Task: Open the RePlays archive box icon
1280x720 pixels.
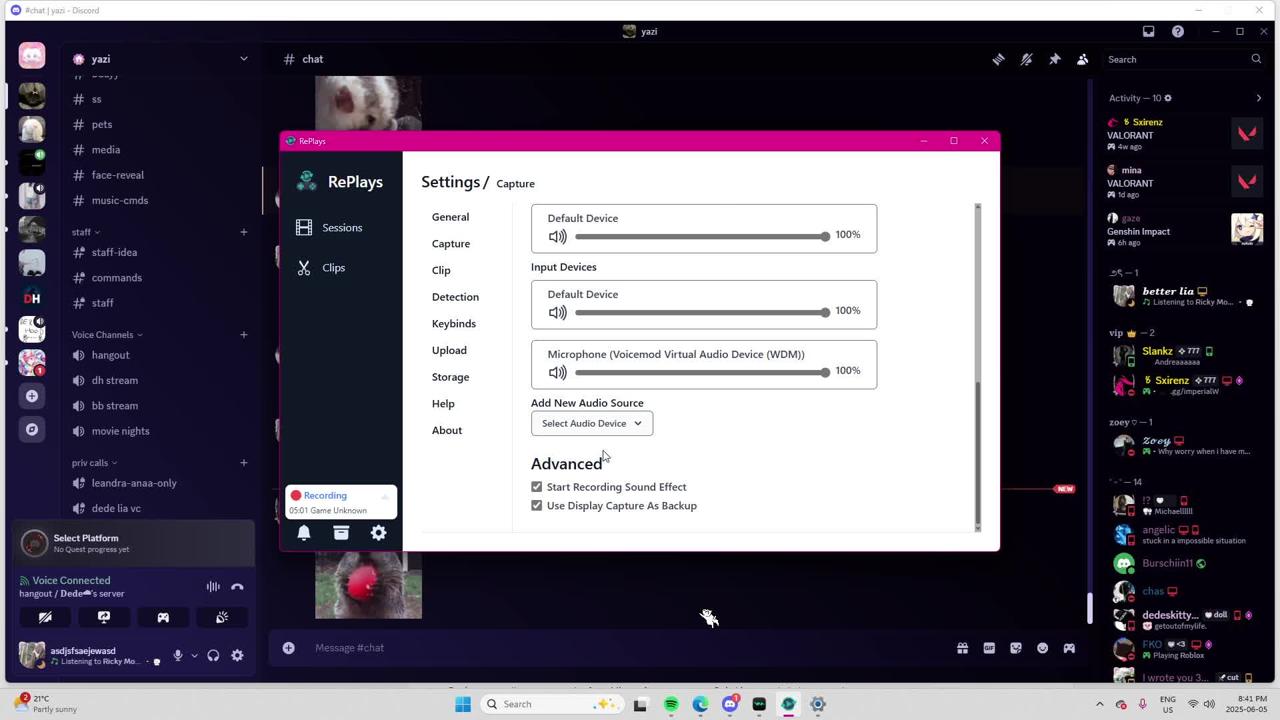Action: (341, 533)
